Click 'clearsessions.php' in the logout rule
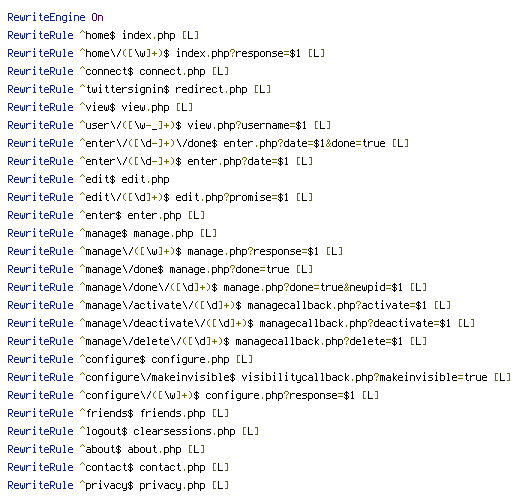Viewport: 520px width, 502px height. tap(184, 431)
